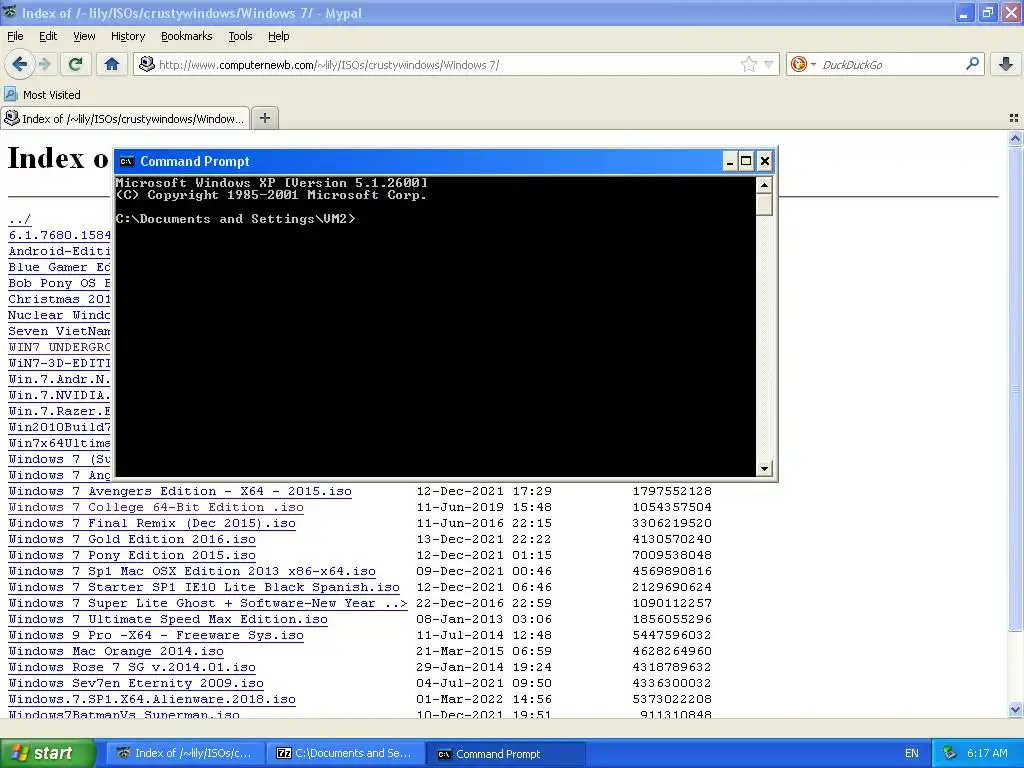Screen dimensions: 1024x768
Task: Open the File menu
Action: [x=15, y=36]
